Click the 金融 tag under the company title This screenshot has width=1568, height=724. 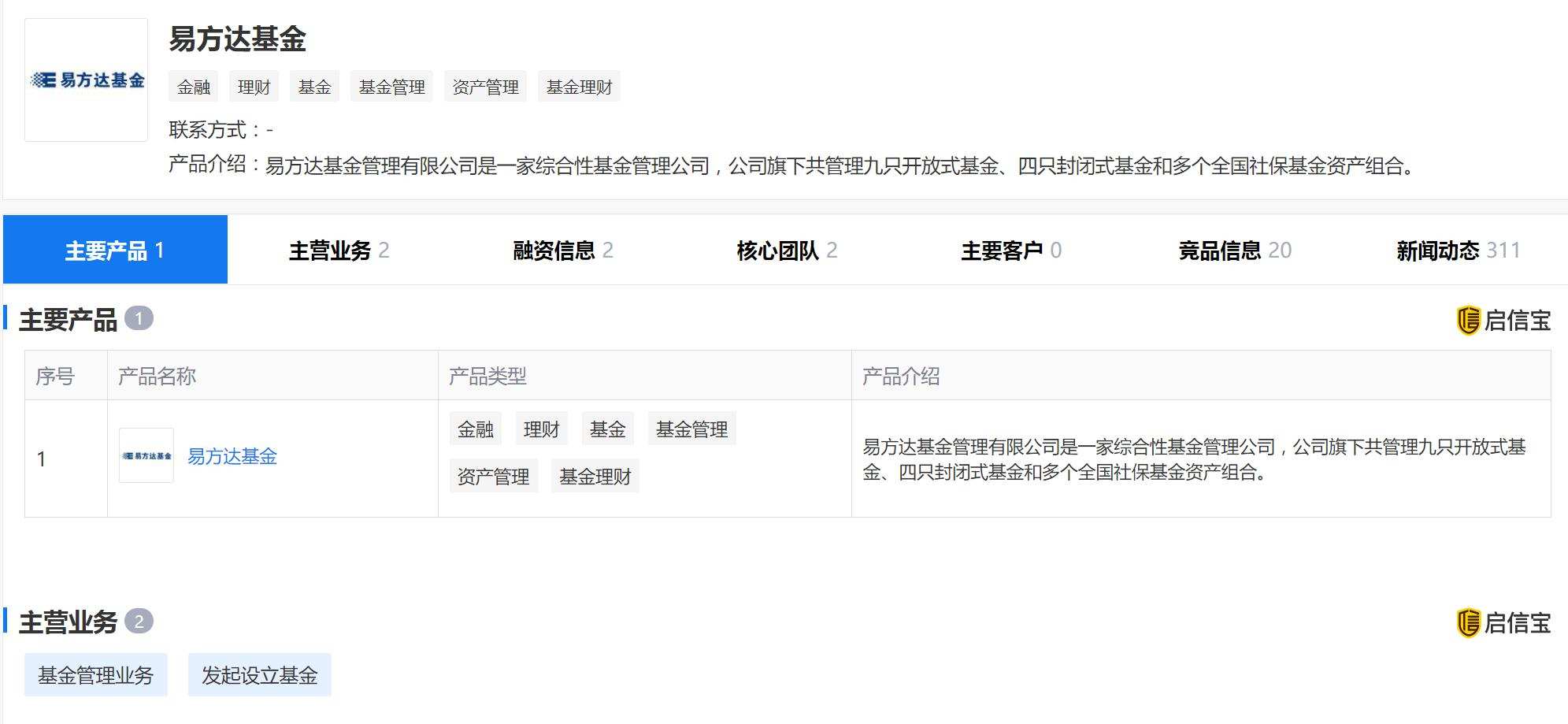click(194, 87)
